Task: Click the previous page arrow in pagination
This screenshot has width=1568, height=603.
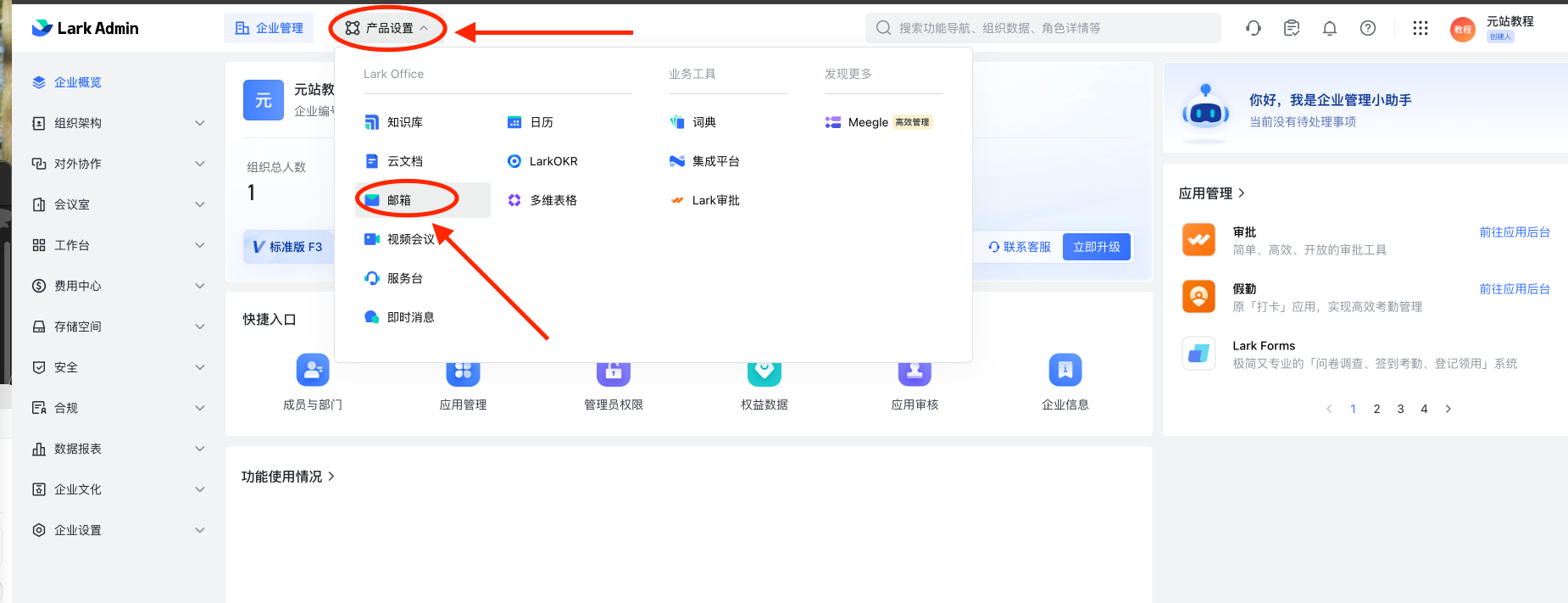Action: coord(1329,409)
